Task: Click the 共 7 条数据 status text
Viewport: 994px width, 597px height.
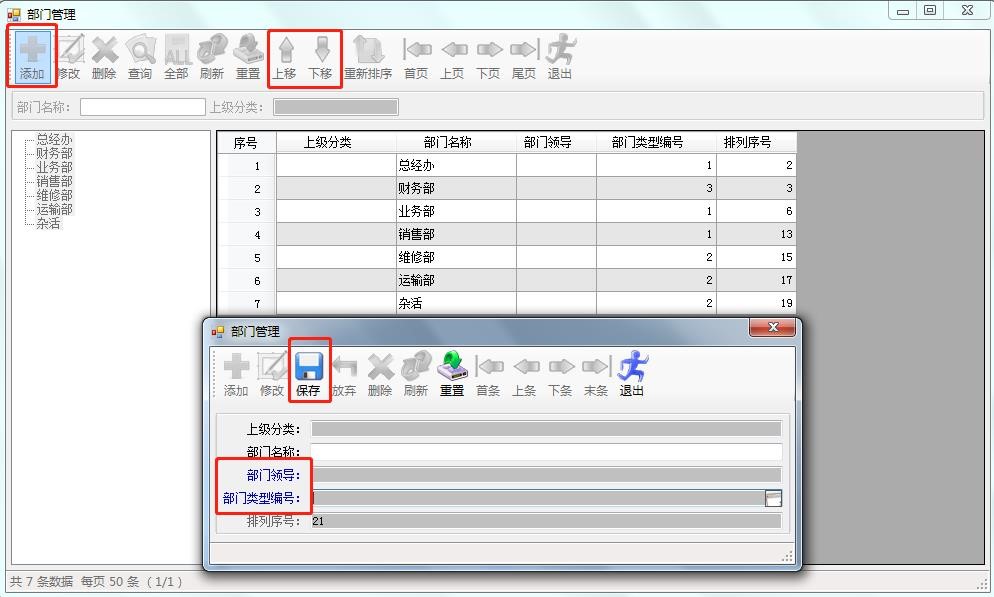Action: (42, 581)
